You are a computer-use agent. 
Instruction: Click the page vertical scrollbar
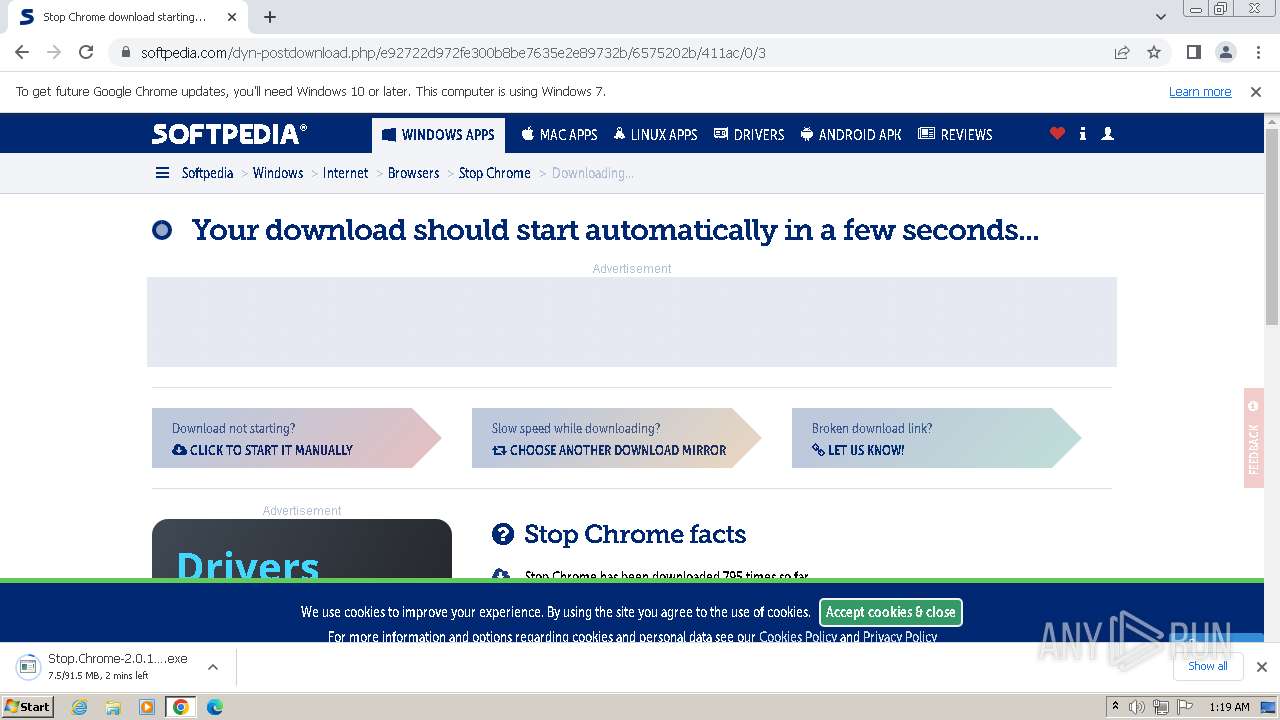1272,226
